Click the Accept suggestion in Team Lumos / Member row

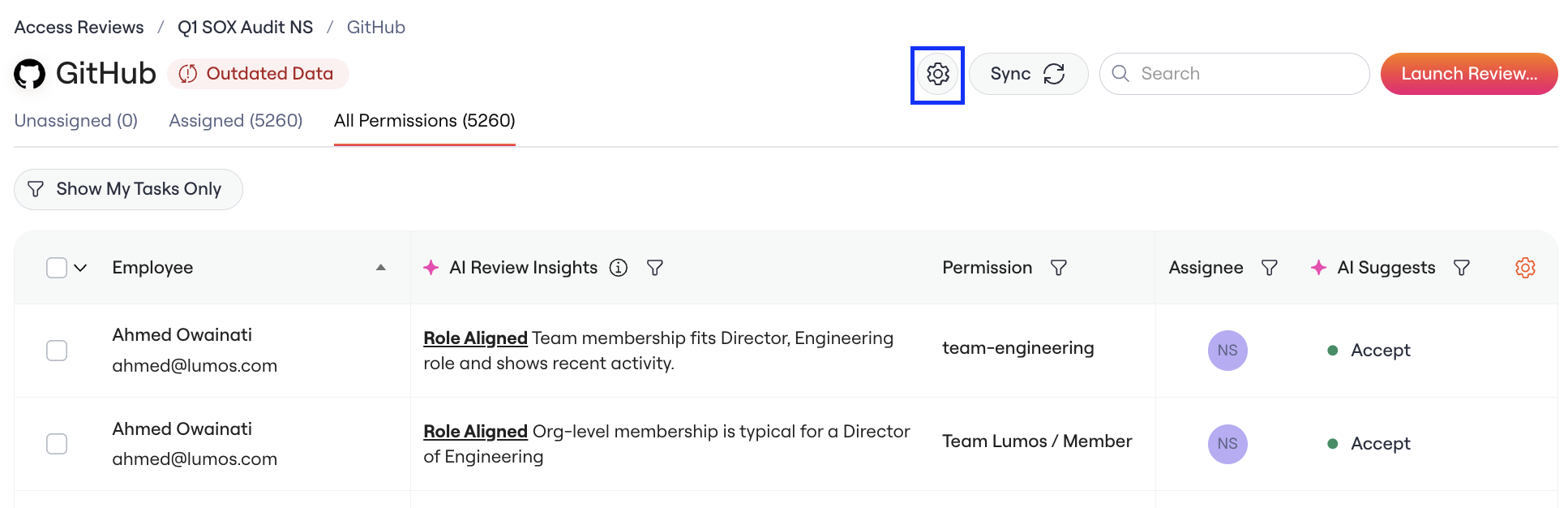click(x=1380, y=444)
